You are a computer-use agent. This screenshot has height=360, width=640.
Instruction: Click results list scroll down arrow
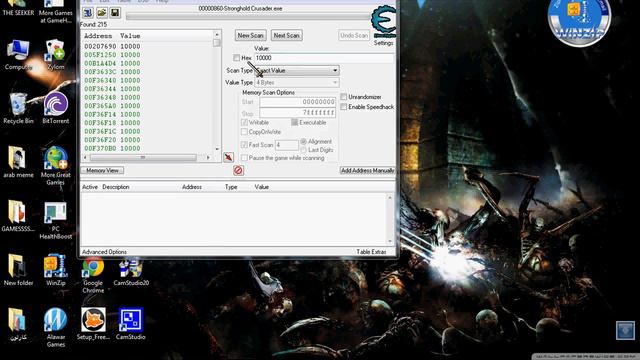coord(217,149)
